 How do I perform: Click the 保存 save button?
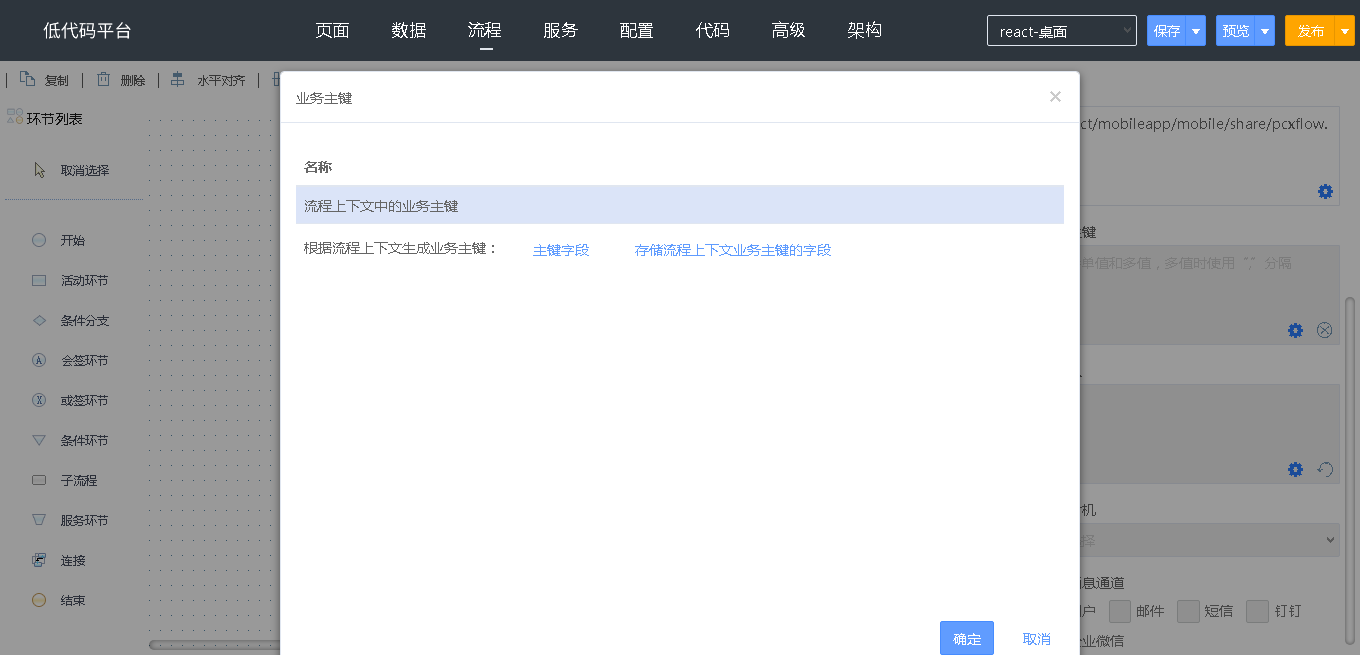(x=1167, y=31)
